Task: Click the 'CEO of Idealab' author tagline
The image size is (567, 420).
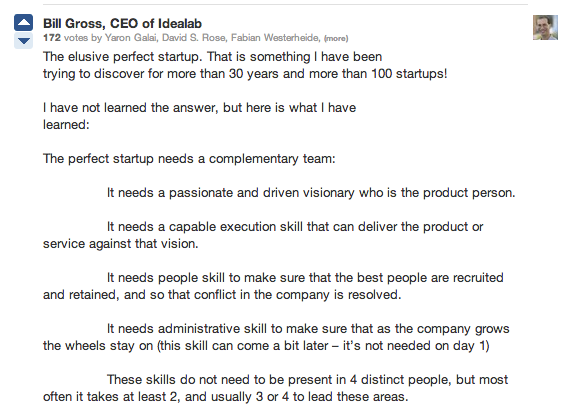Action: [156, 24]
